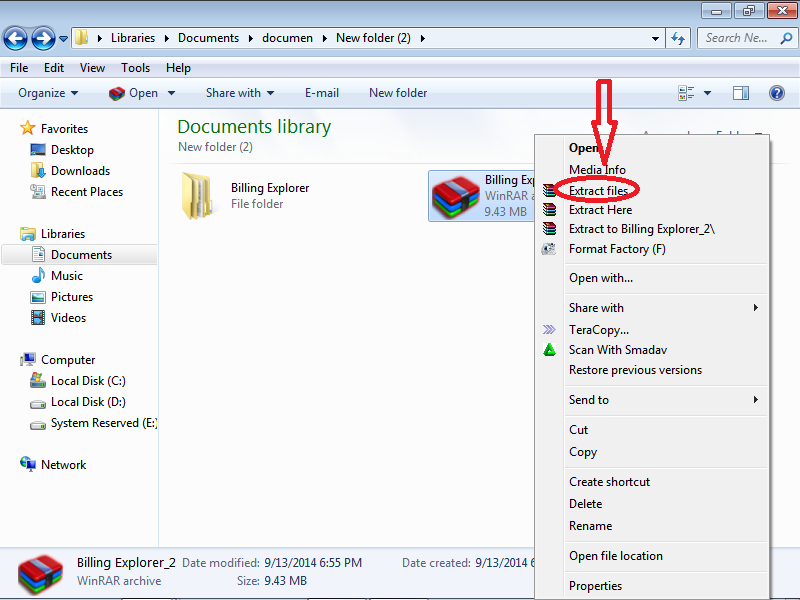This screenshot has width=800, height=600.
Task: Open System Reserved (E:) drive
Action: [x=94, y=423]
